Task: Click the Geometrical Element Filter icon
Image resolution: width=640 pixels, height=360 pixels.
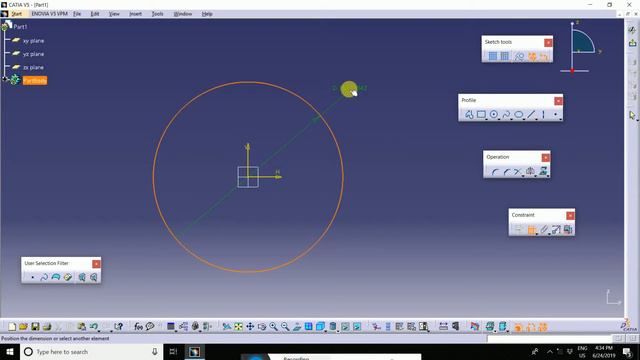Action: click(x=93, y=278)
